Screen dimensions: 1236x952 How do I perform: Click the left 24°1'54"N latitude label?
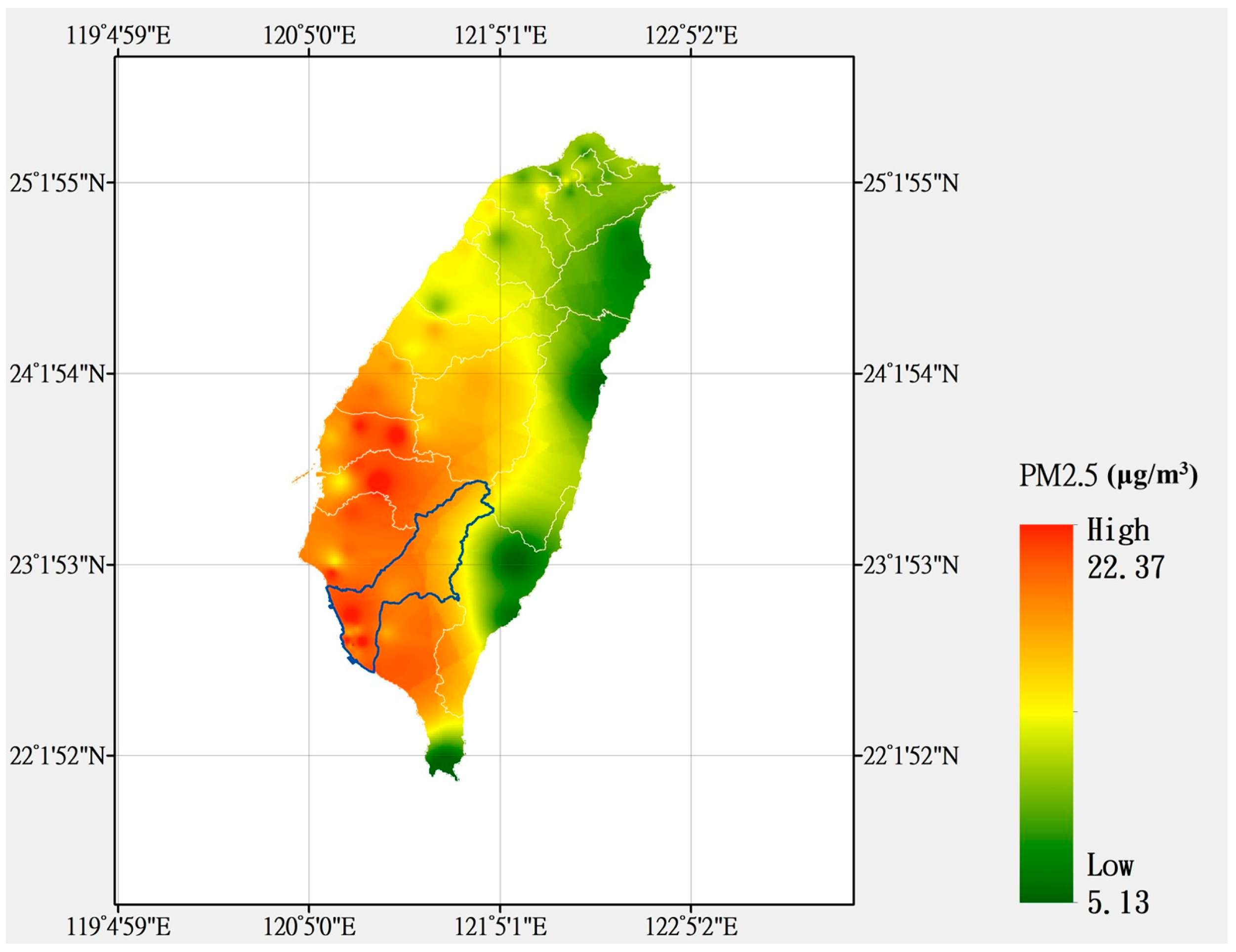click(x=58, y=374)
